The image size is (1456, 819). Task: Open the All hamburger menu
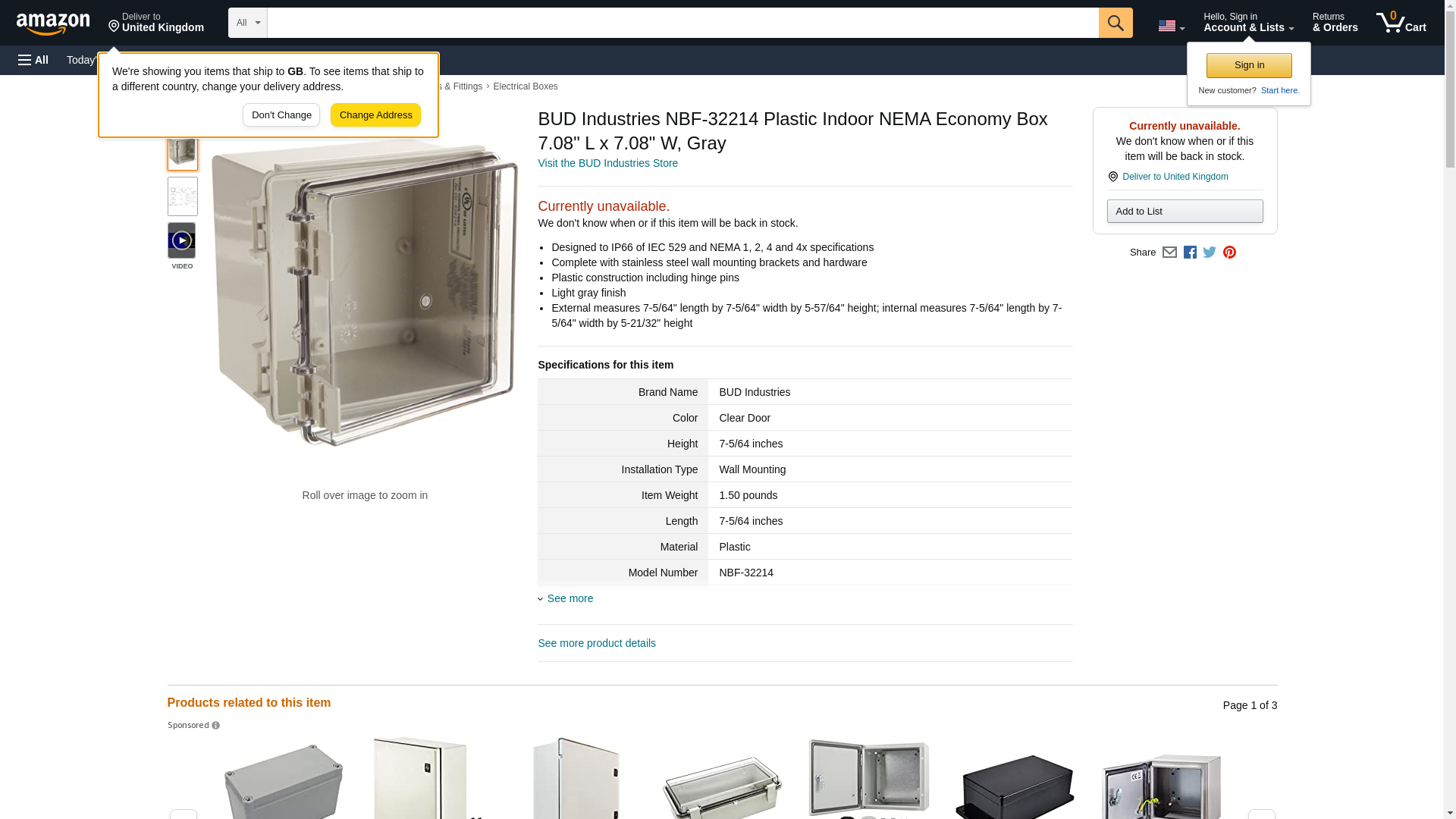pos(33,60)
